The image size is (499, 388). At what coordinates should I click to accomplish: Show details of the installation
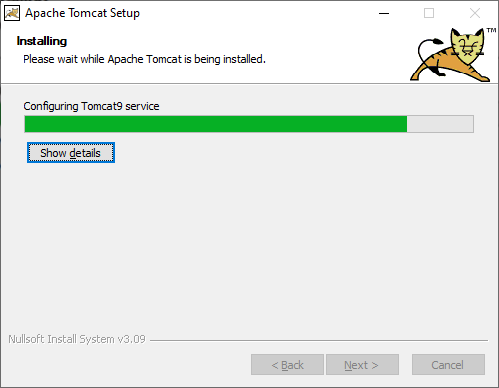click(x=71, y=153)
